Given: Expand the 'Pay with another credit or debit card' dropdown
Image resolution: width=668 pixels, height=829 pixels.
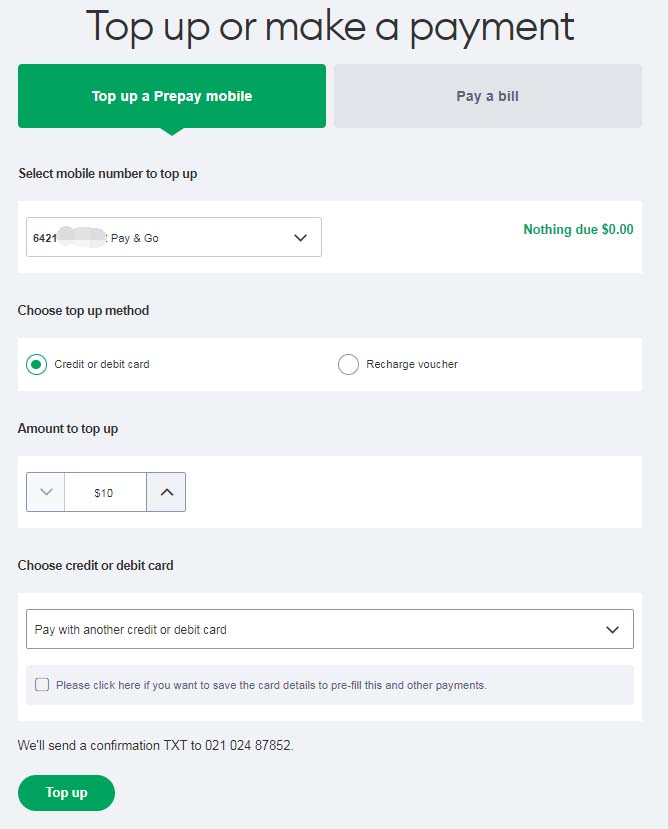Looking at the screenshot, I should [x=329, y=630].
